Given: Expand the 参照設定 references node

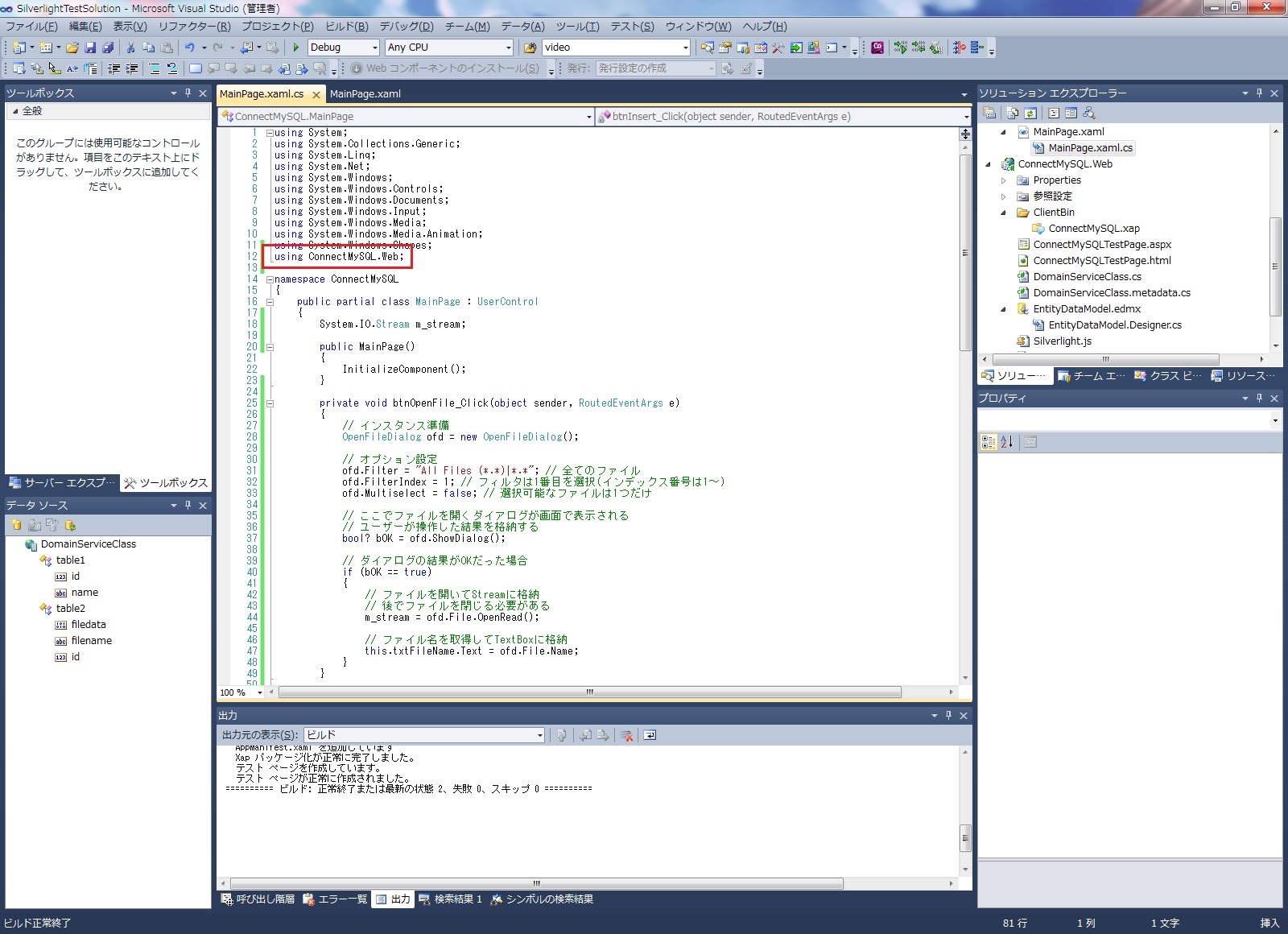Looking at the screenshot, I should coord(1003,196).
